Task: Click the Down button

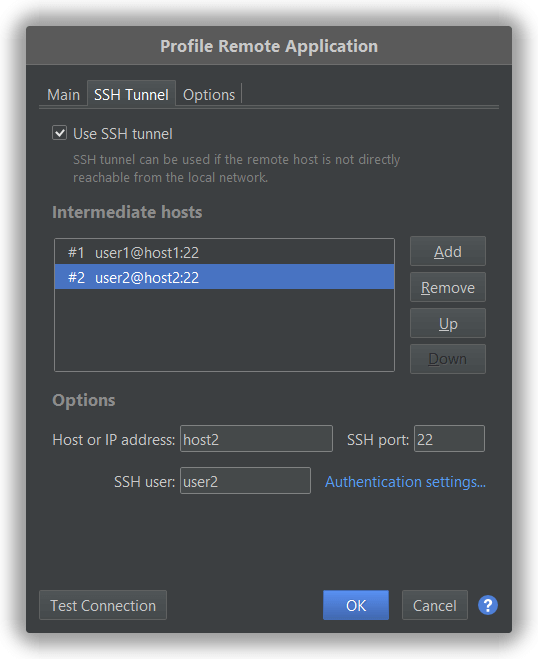Action: pyautogui.click(x=448, y=359)
